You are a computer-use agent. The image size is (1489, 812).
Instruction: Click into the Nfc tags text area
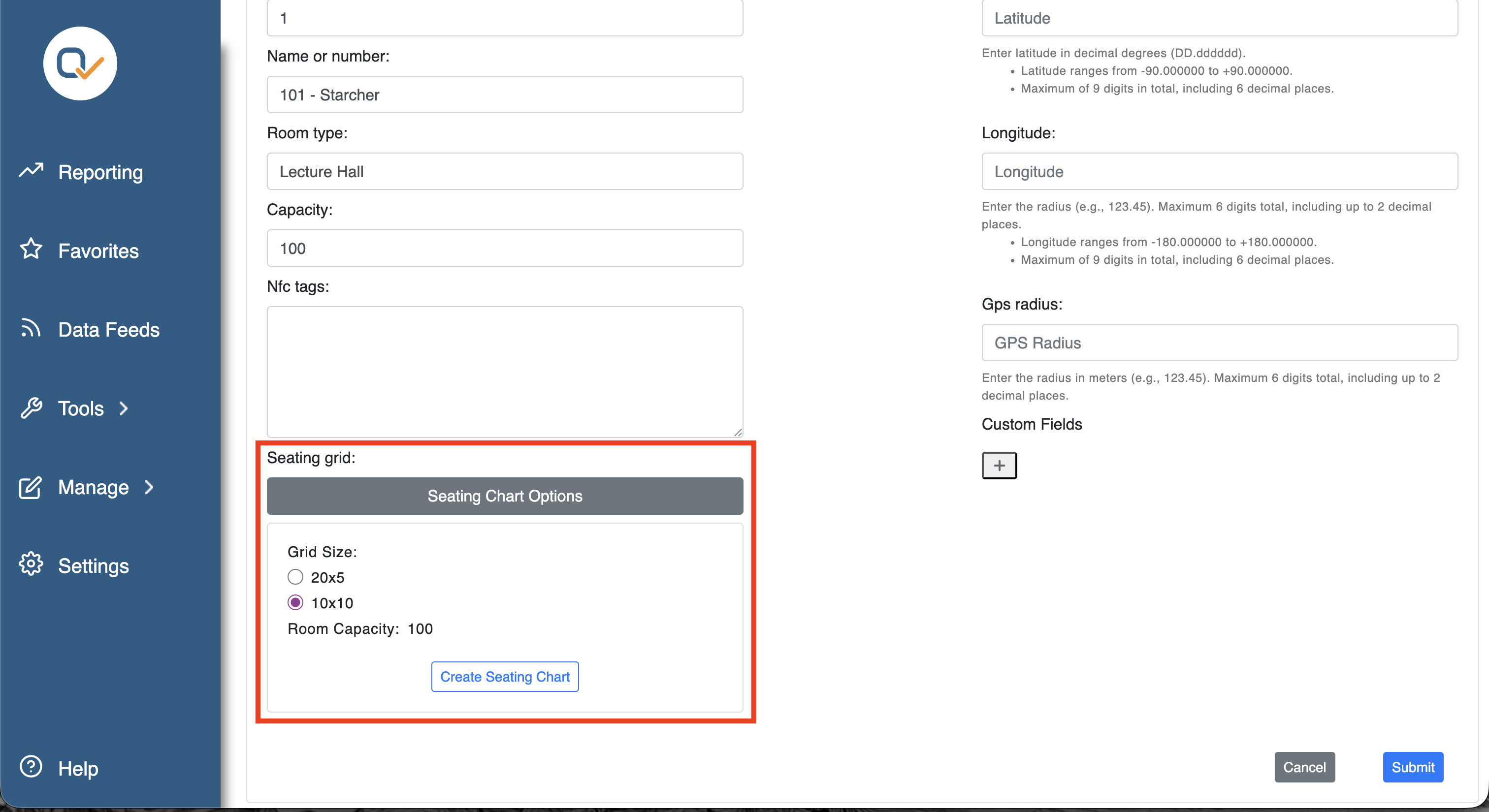pyautogui.click(x=505, y=372)
